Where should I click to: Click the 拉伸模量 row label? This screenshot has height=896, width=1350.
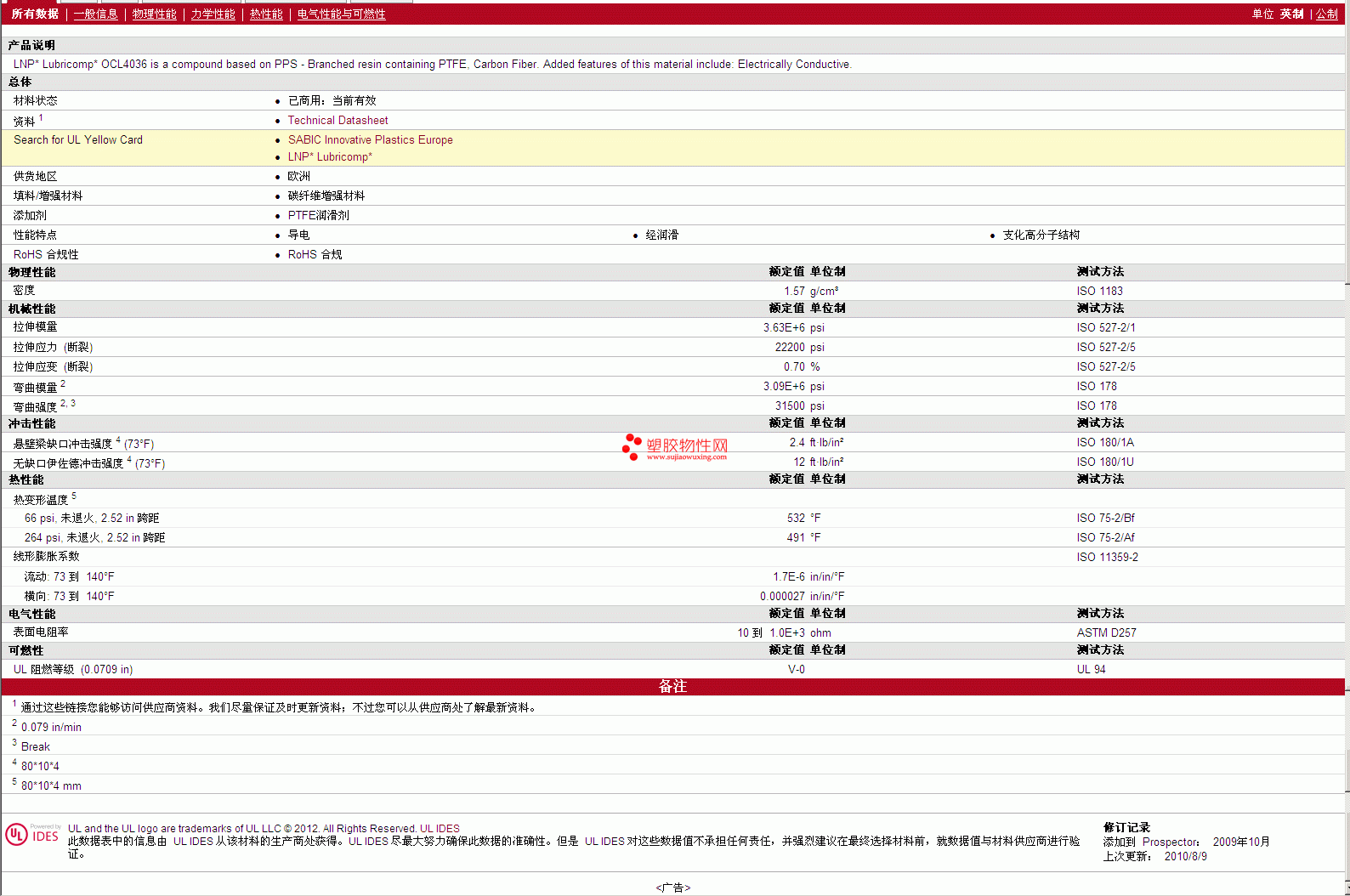[x=35, y=327]
